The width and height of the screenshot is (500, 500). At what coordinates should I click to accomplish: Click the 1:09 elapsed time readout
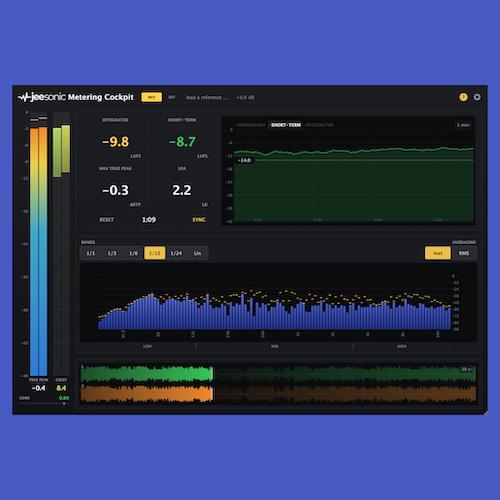point(149,220)
